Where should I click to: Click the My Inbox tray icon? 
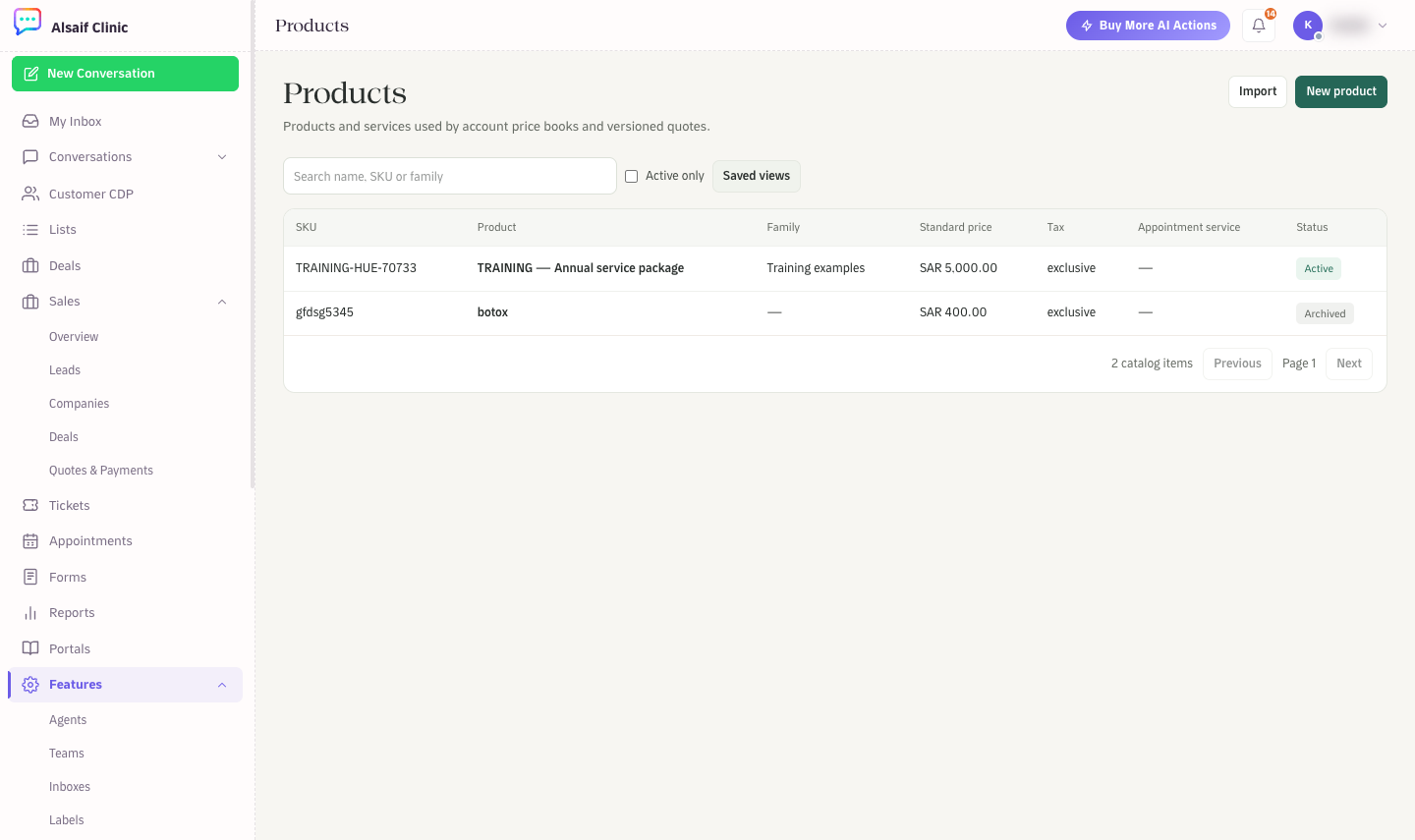click(x=30, y=122)
